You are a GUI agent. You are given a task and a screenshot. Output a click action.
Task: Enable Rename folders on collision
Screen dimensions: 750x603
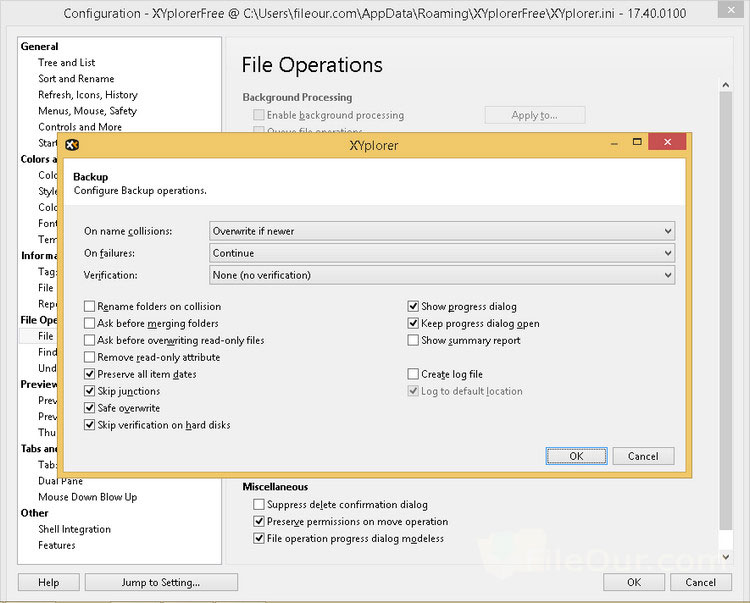point(89,306)
